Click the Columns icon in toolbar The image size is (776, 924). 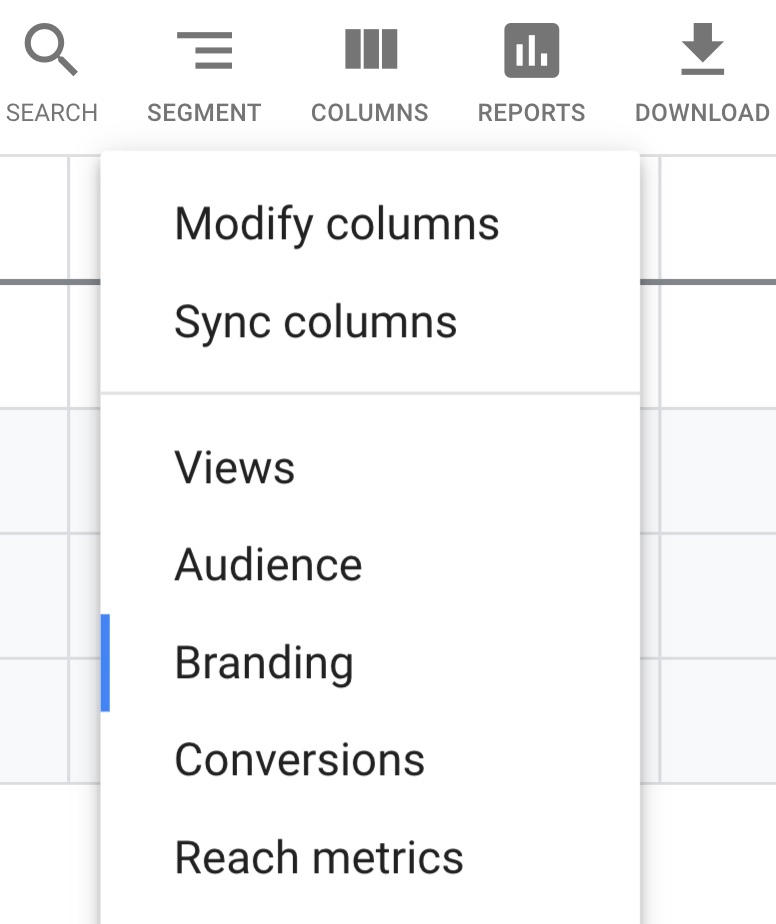[x=370, y=50]
